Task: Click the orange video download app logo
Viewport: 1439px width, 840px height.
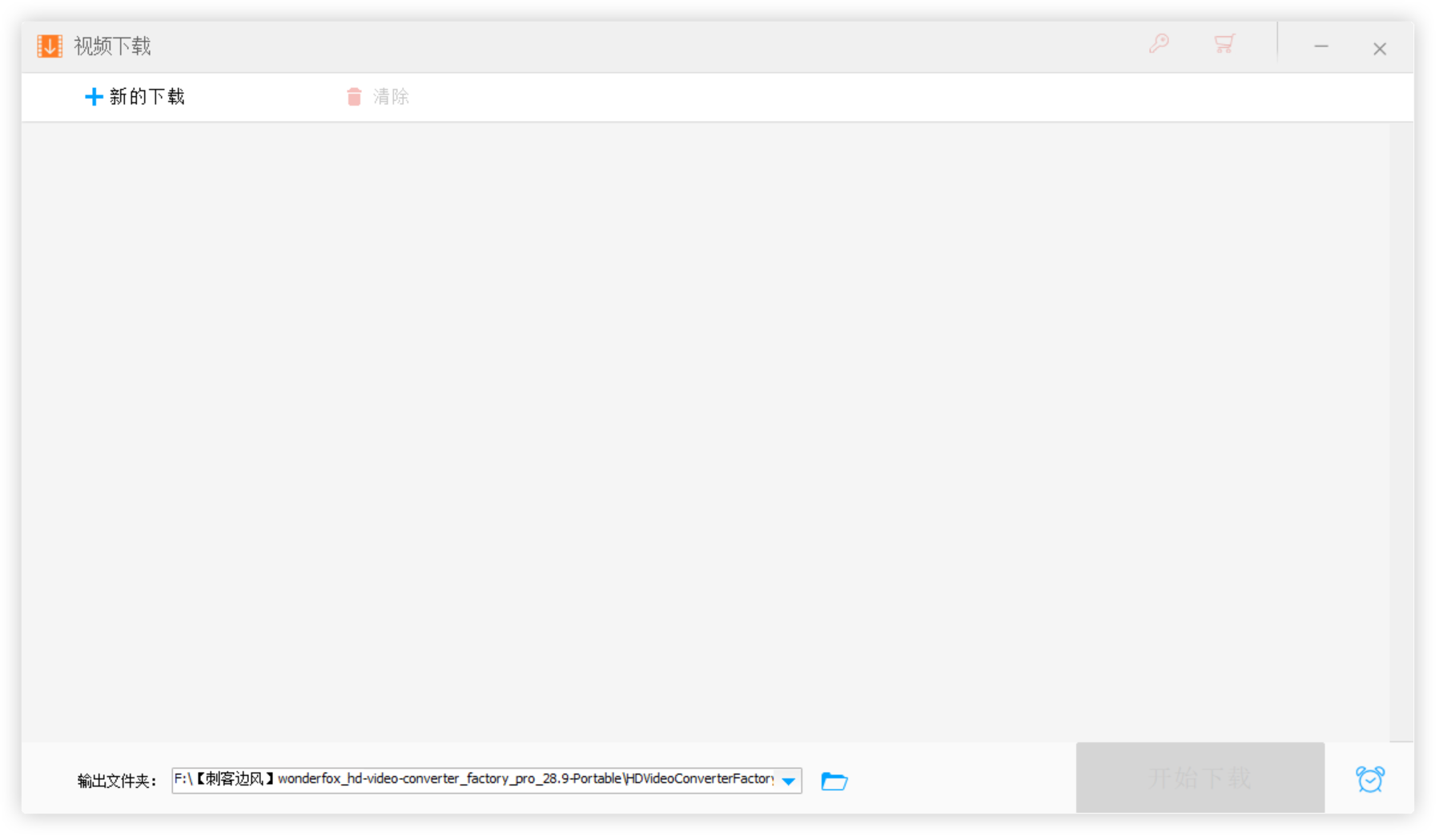Action: 50,46
